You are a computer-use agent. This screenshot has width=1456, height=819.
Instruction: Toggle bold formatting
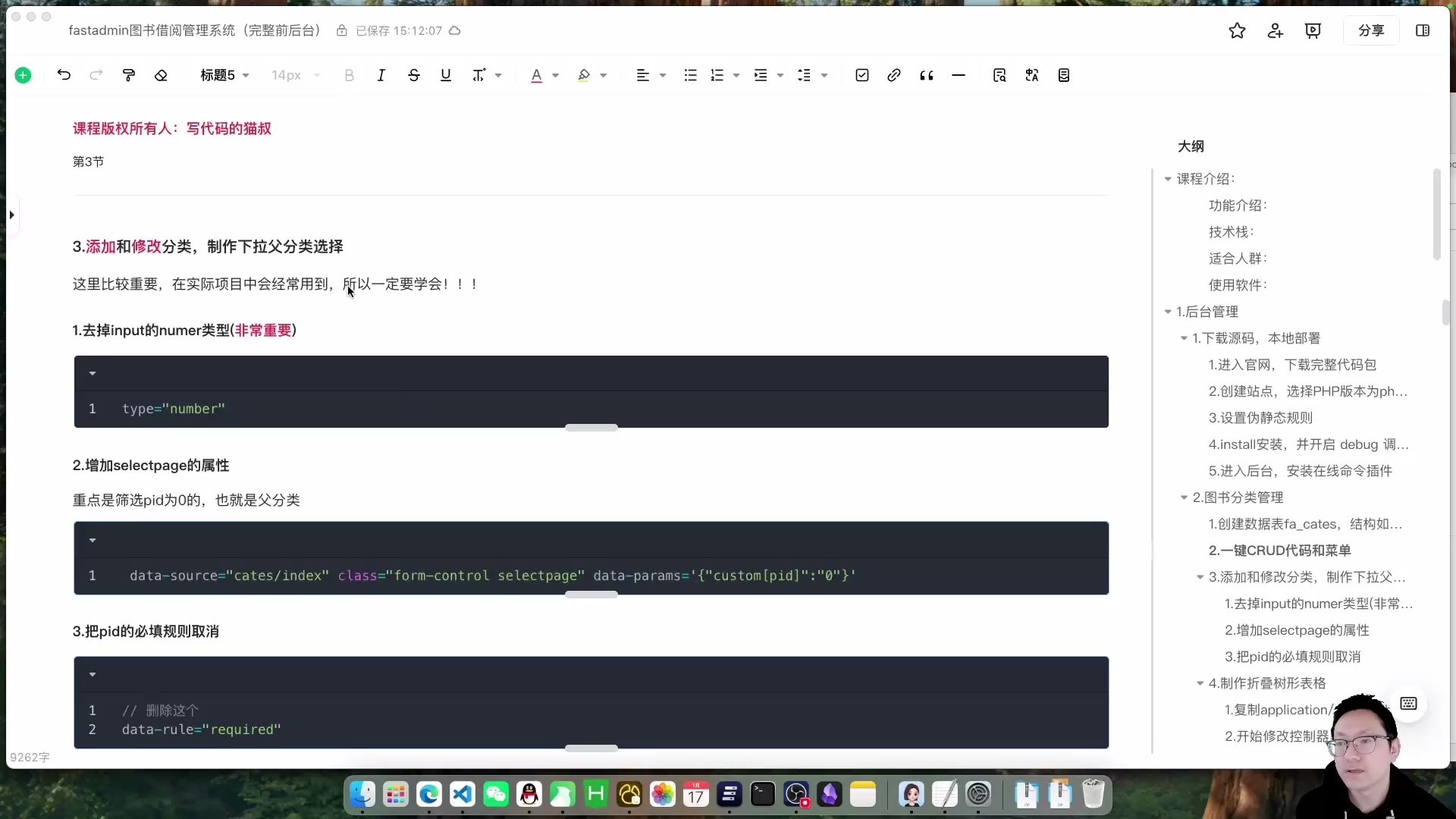coord(349,75)
